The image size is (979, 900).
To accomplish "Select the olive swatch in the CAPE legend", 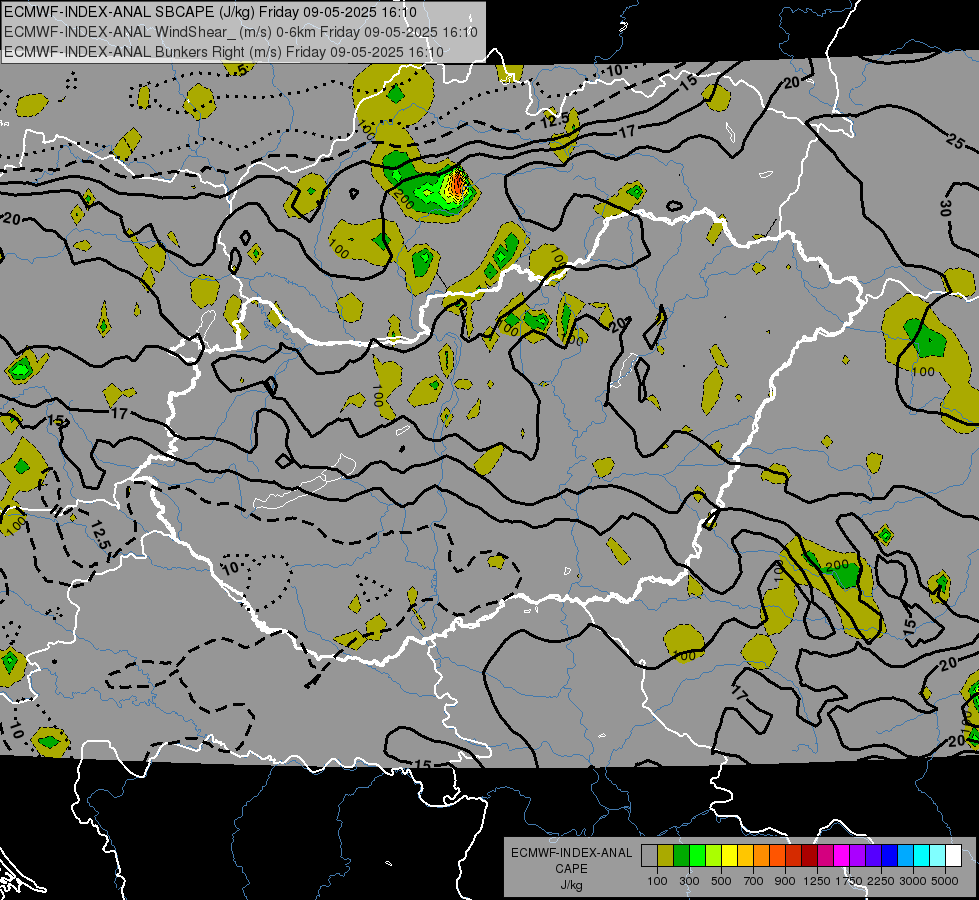I will (x=666, y=855).
